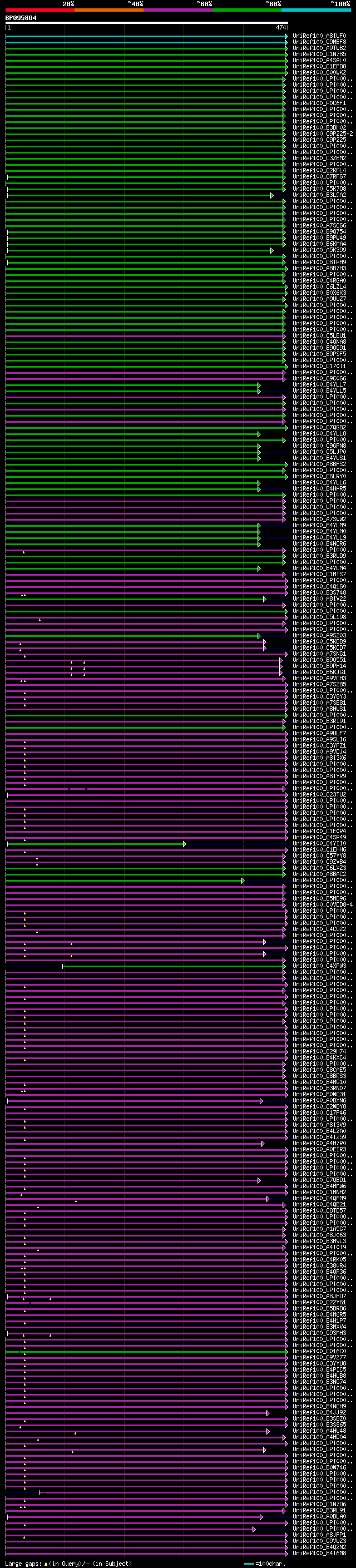Select the UniRef100_B3DM02 label

point(319,128)
